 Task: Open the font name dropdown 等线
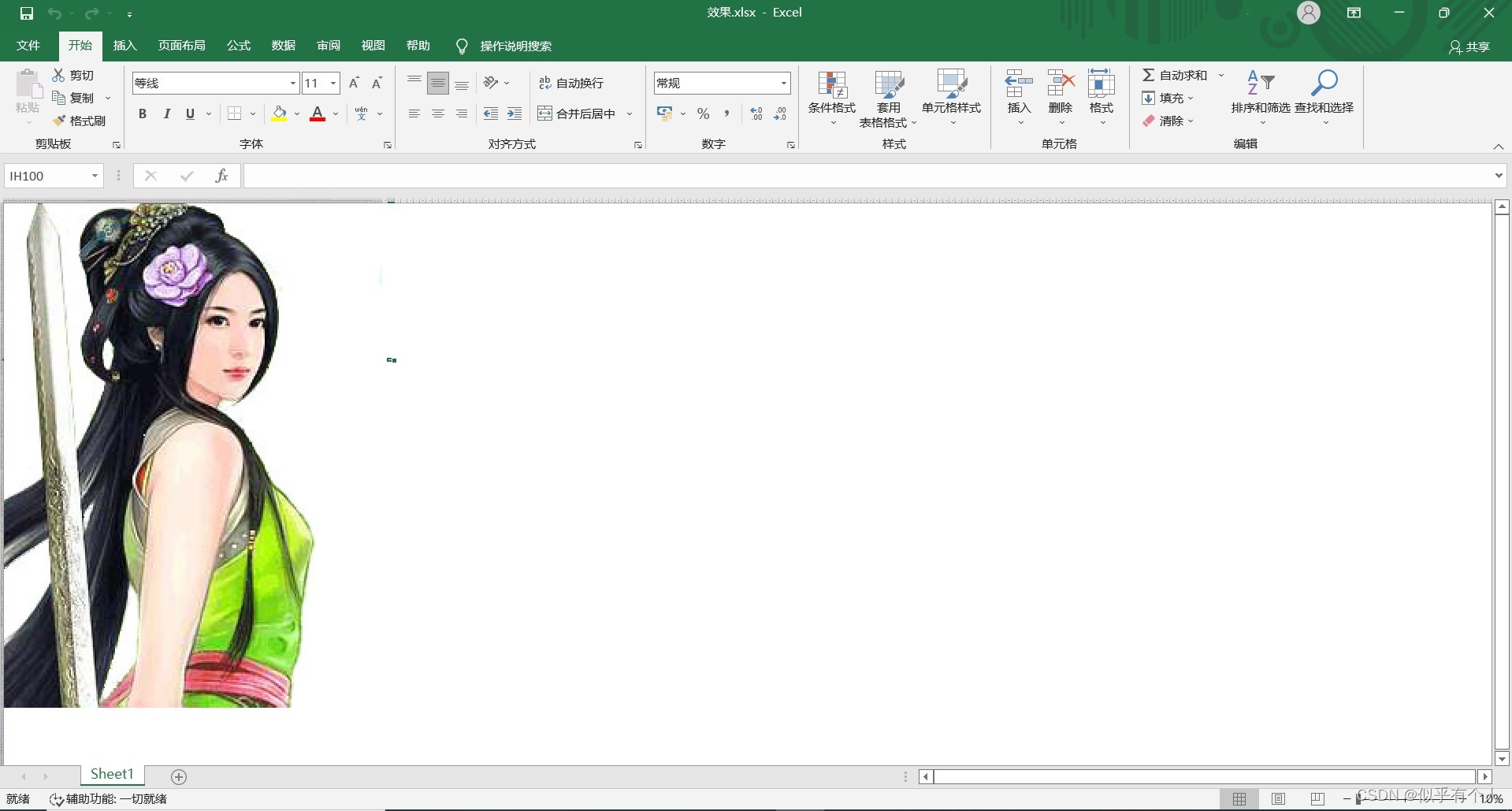pyautogui.click(x=293, y=83)
